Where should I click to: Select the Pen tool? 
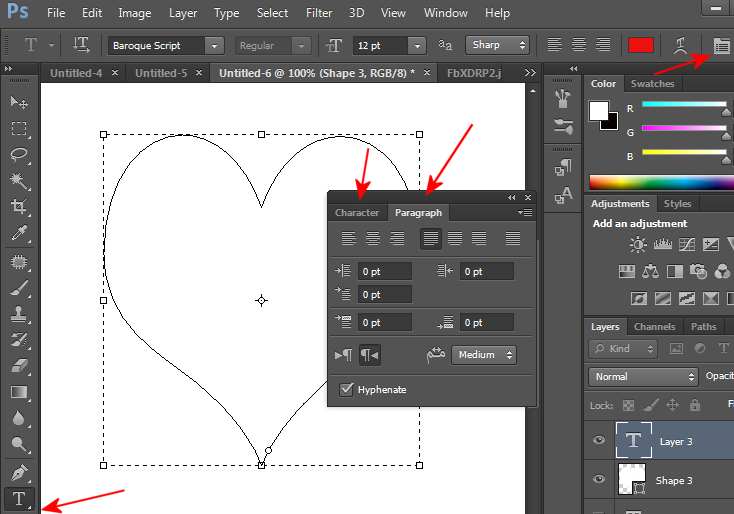click(19, 472)
